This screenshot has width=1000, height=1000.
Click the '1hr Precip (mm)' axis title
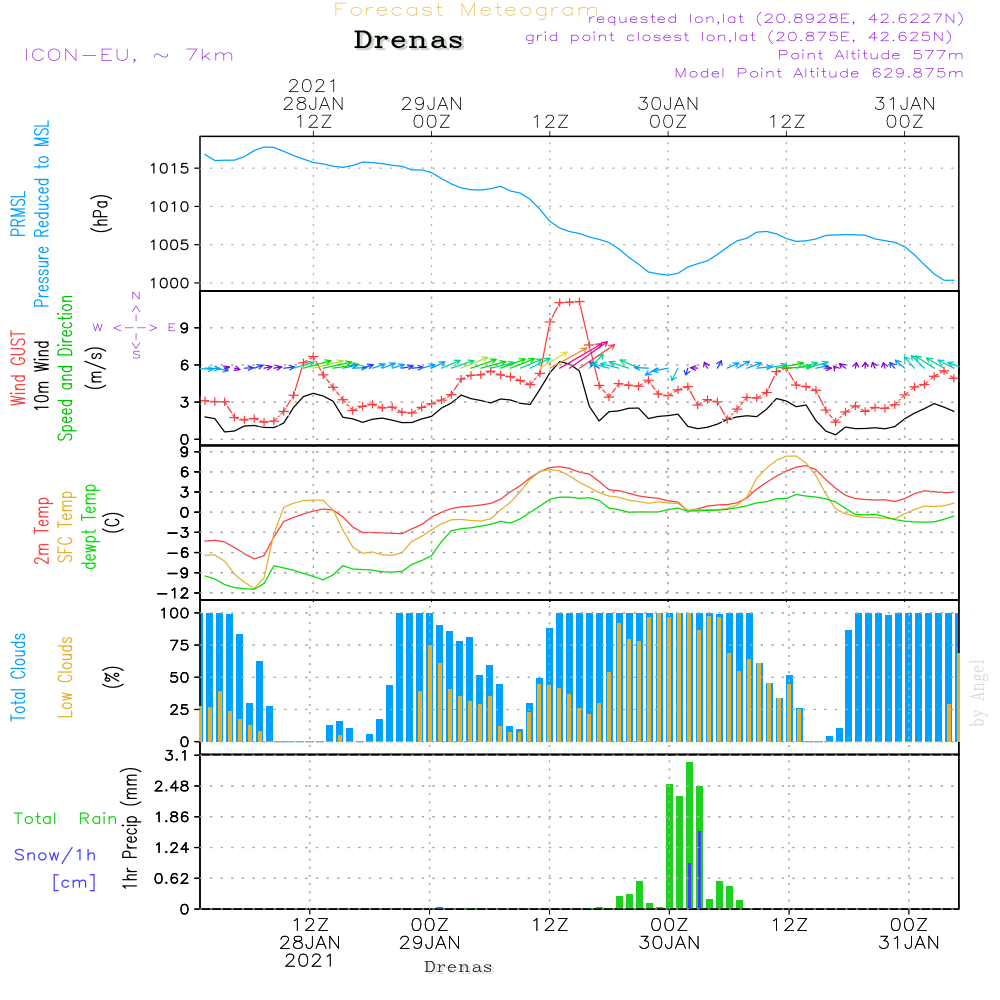click(131, 828)
